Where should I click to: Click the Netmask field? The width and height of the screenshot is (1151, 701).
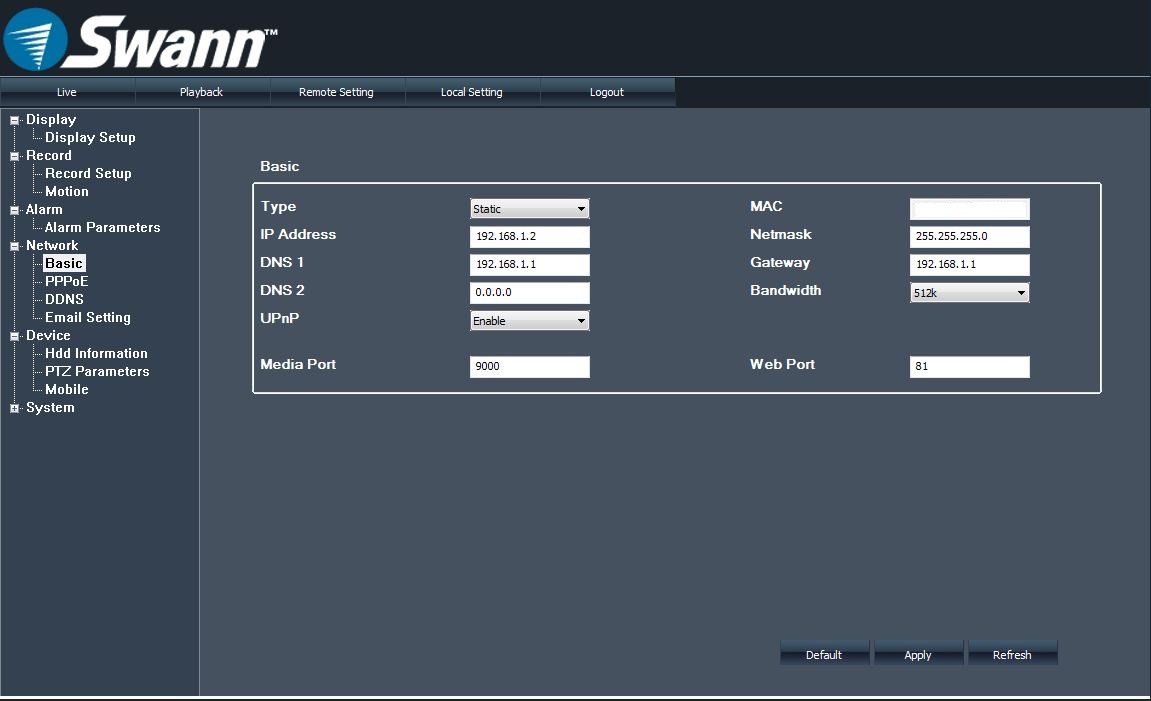pyautogui.click(x=969, y=236)
